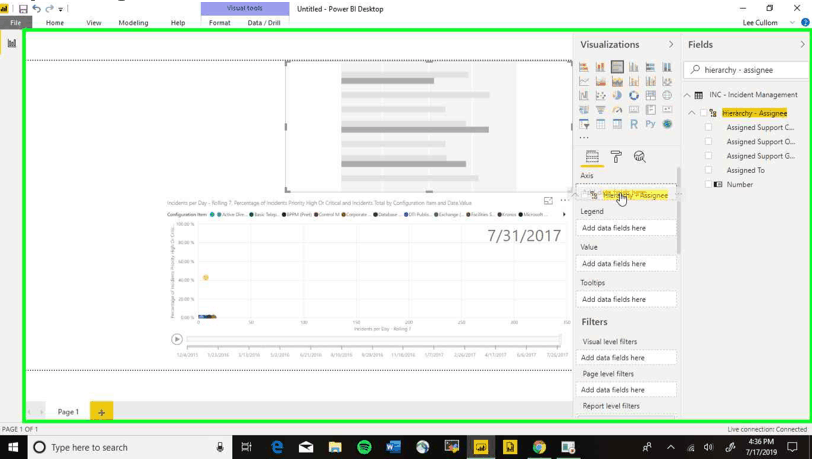Screen dimensions: 814x461
Task: Switch to the Data / Drill tab
Action: click(x=264, y=23)
